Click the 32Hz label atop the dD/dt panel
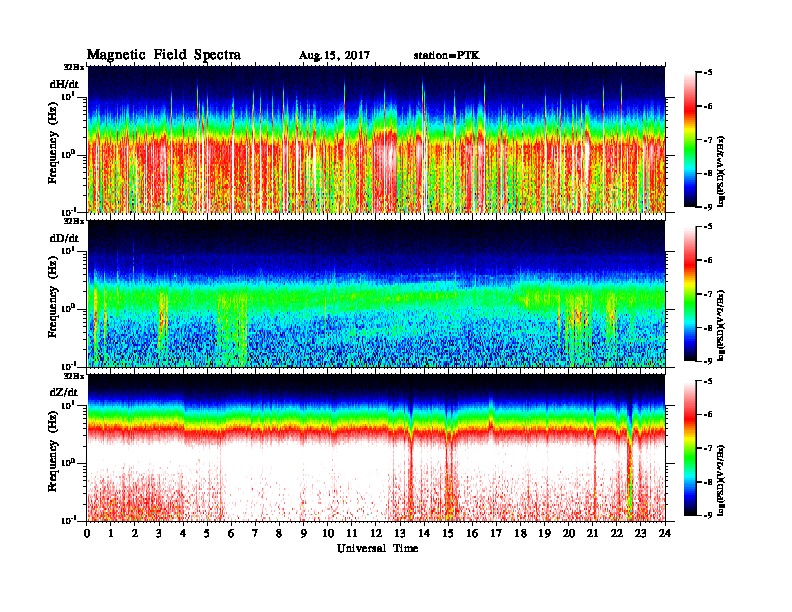The image size is (792, 612). [x=74, y=221]
